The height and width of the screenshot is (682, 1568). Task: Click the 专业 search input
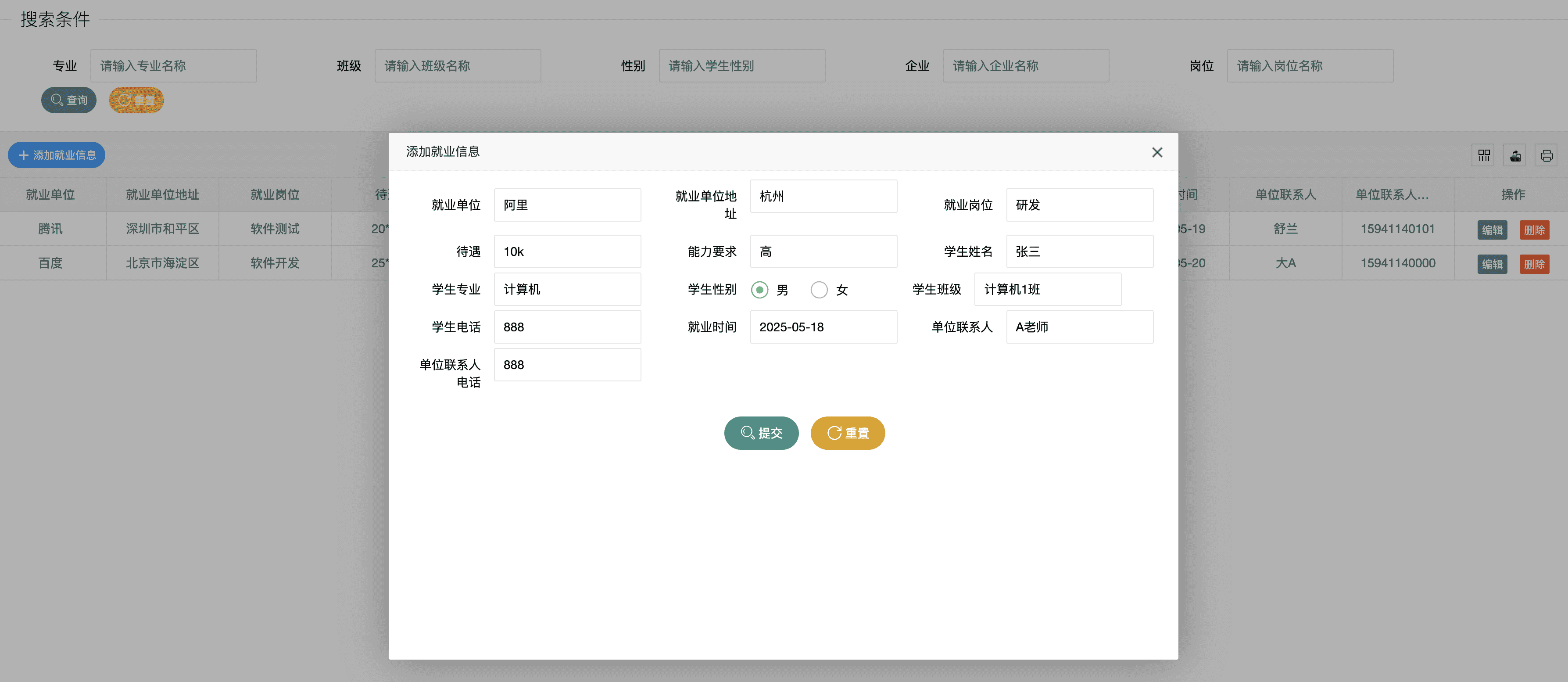[x=173, y=66]
